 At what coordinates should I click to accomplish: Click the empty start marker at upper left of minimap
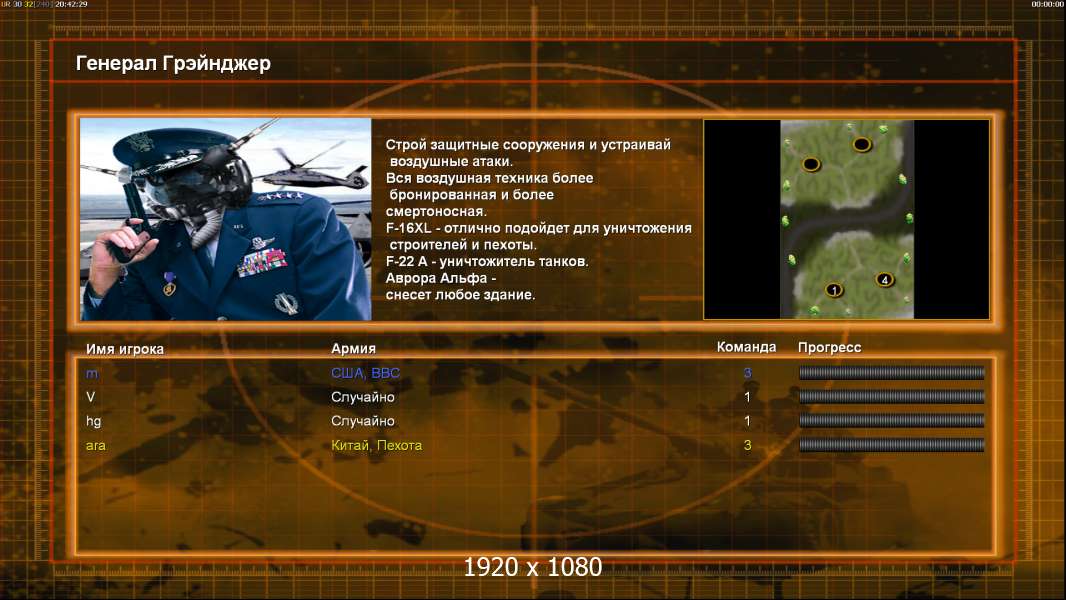811,164
